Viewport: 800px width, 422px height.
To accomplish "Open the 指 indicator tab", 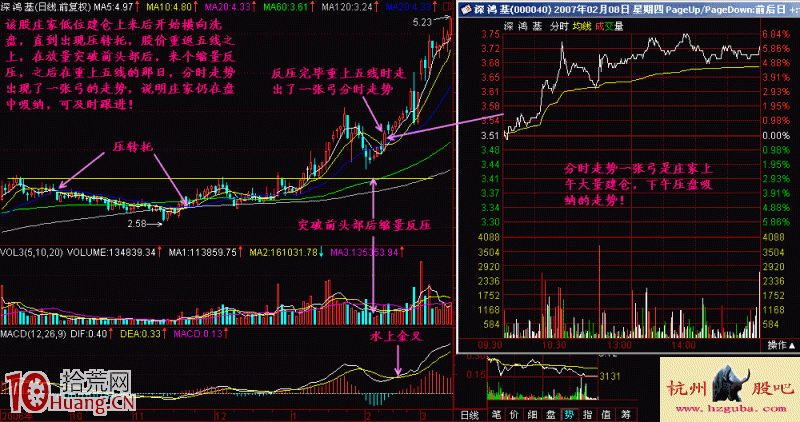I will tap(587, 415).
